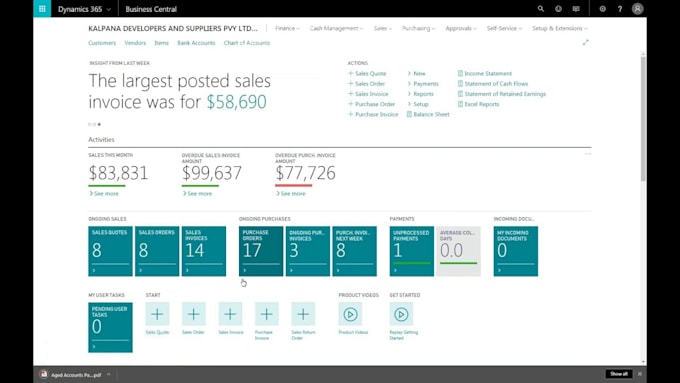The height and width of the screenshot is (383, 680).
Task: Open the My Incoming Documents tile
Action: click(x=516, y=251)
